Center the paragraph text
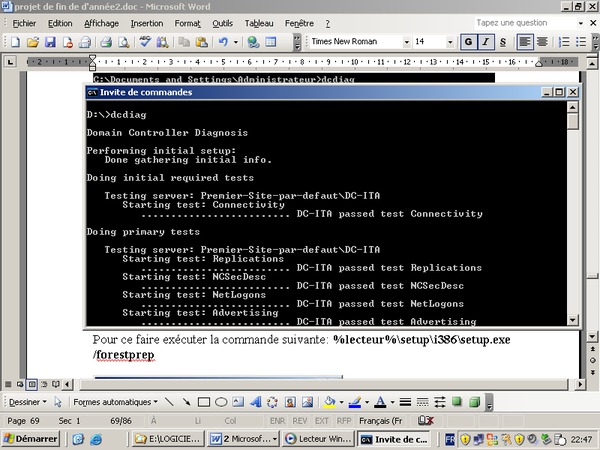The image size is (600, 450). point(542,42)
